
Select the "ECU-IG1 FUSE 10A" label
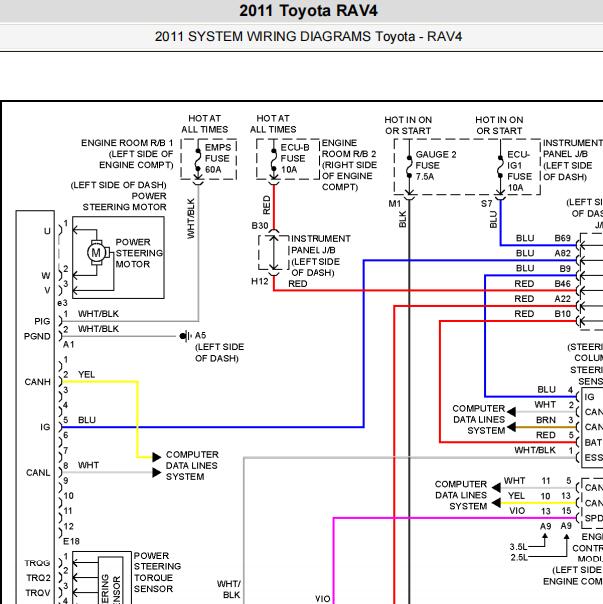pos(519,171)
